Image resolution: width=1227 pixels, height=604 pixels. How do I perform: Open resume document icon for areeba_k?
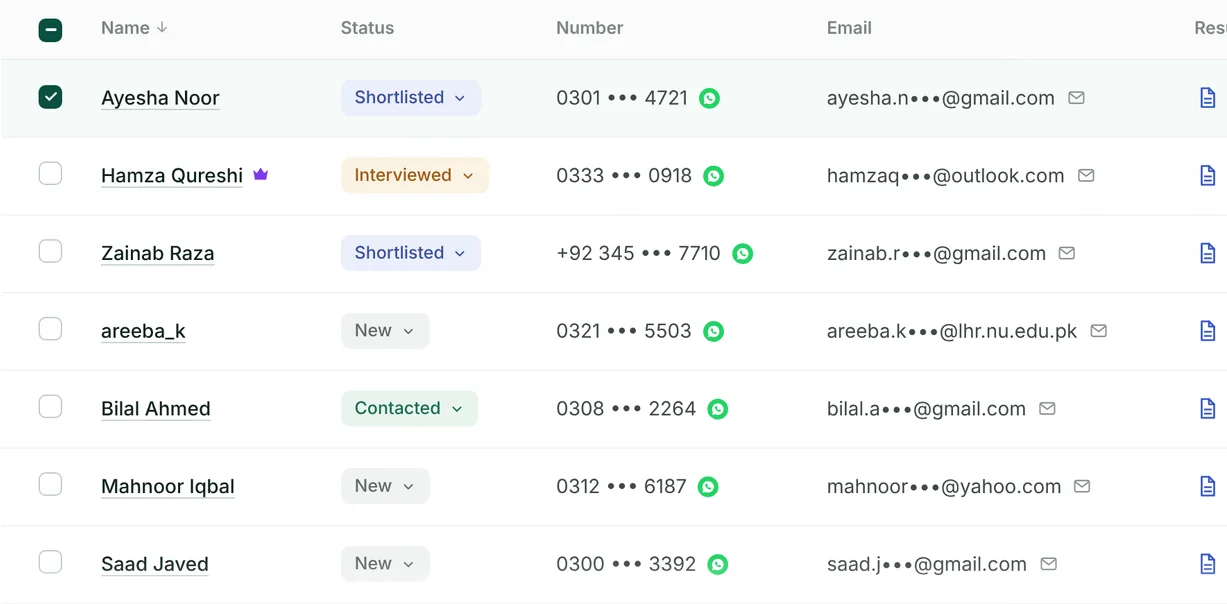1208,331
